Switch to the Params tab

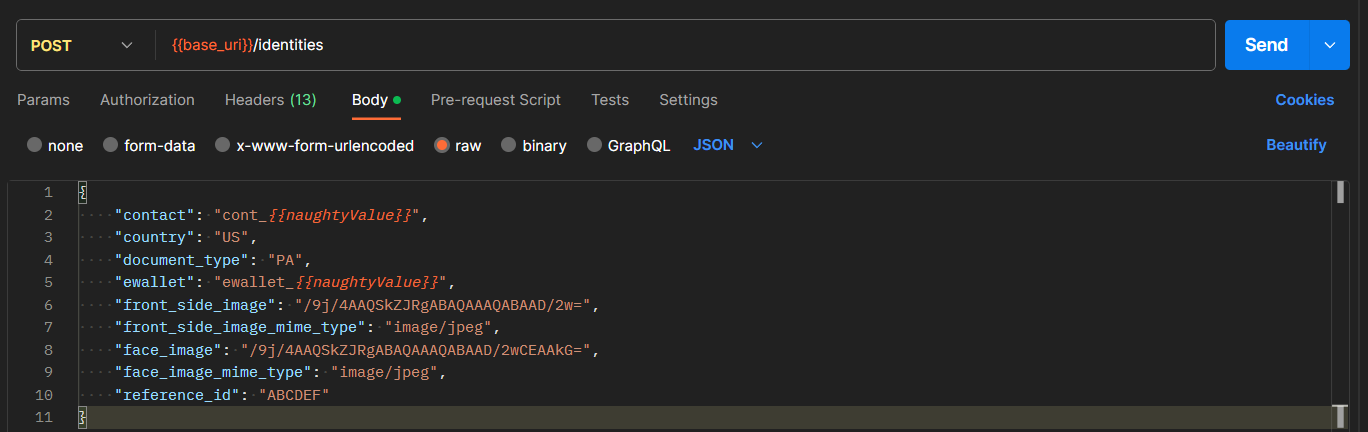[43, 100]
